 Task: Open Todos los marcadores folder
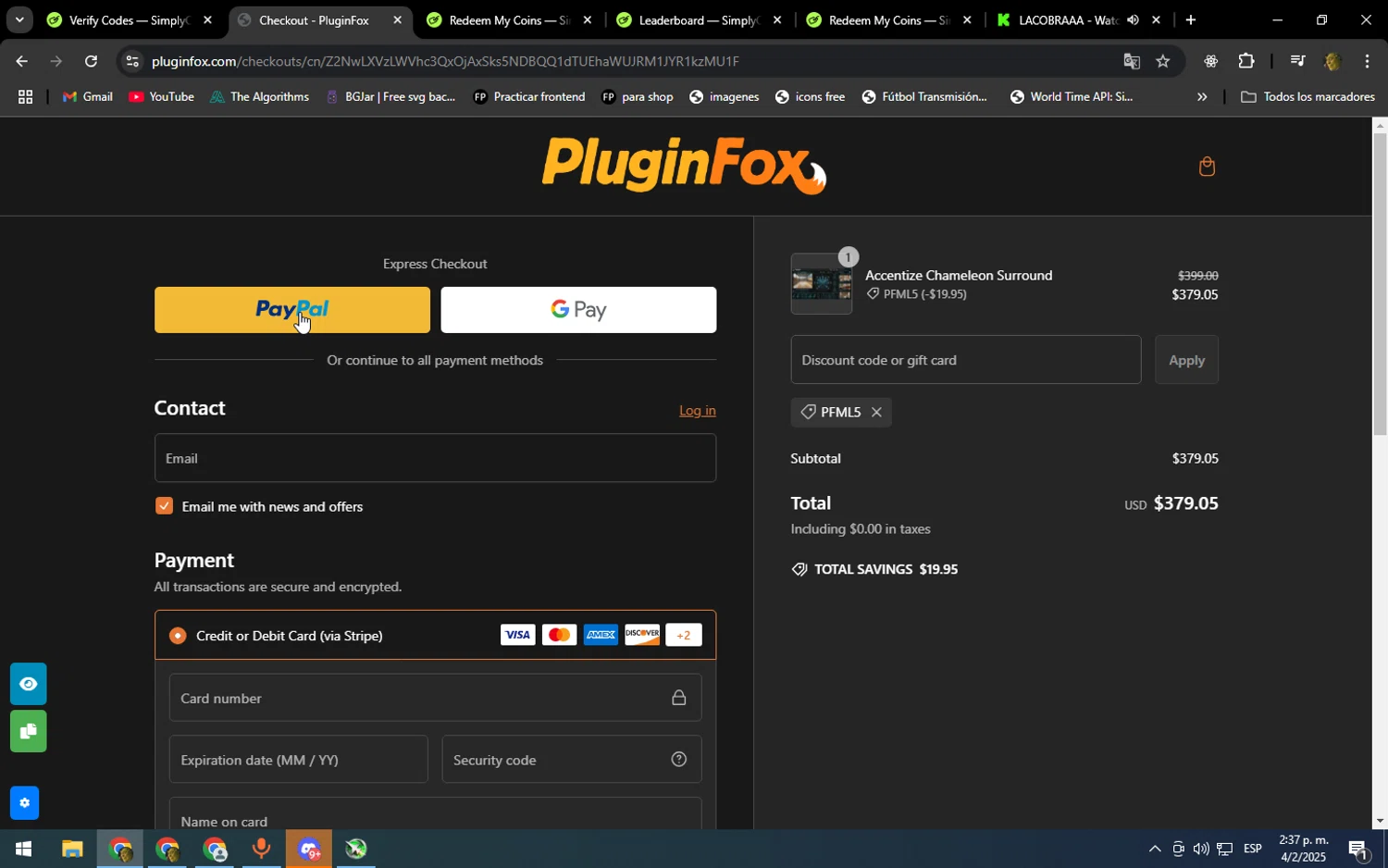(x=1307, y=97)
